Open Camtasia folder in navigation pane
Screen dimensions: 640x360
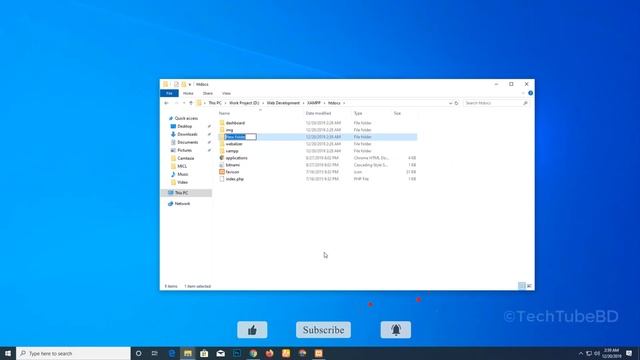pyautogui.click(x=186, y=158)
